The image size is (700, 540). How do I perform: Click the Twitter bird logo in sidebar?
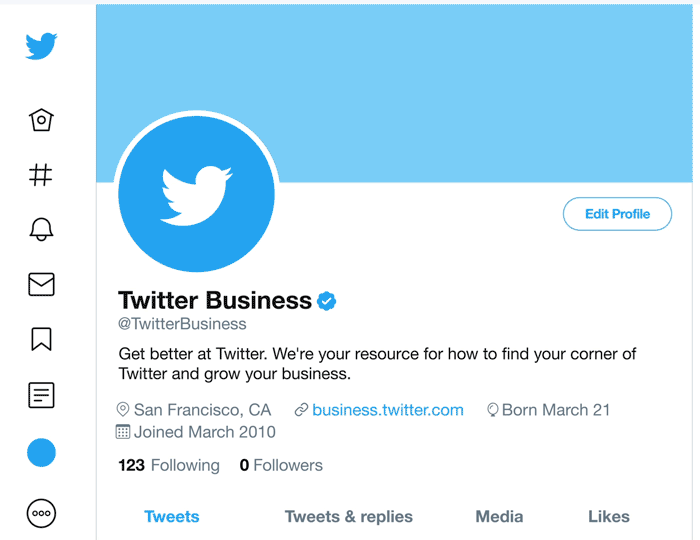point(41,46)
